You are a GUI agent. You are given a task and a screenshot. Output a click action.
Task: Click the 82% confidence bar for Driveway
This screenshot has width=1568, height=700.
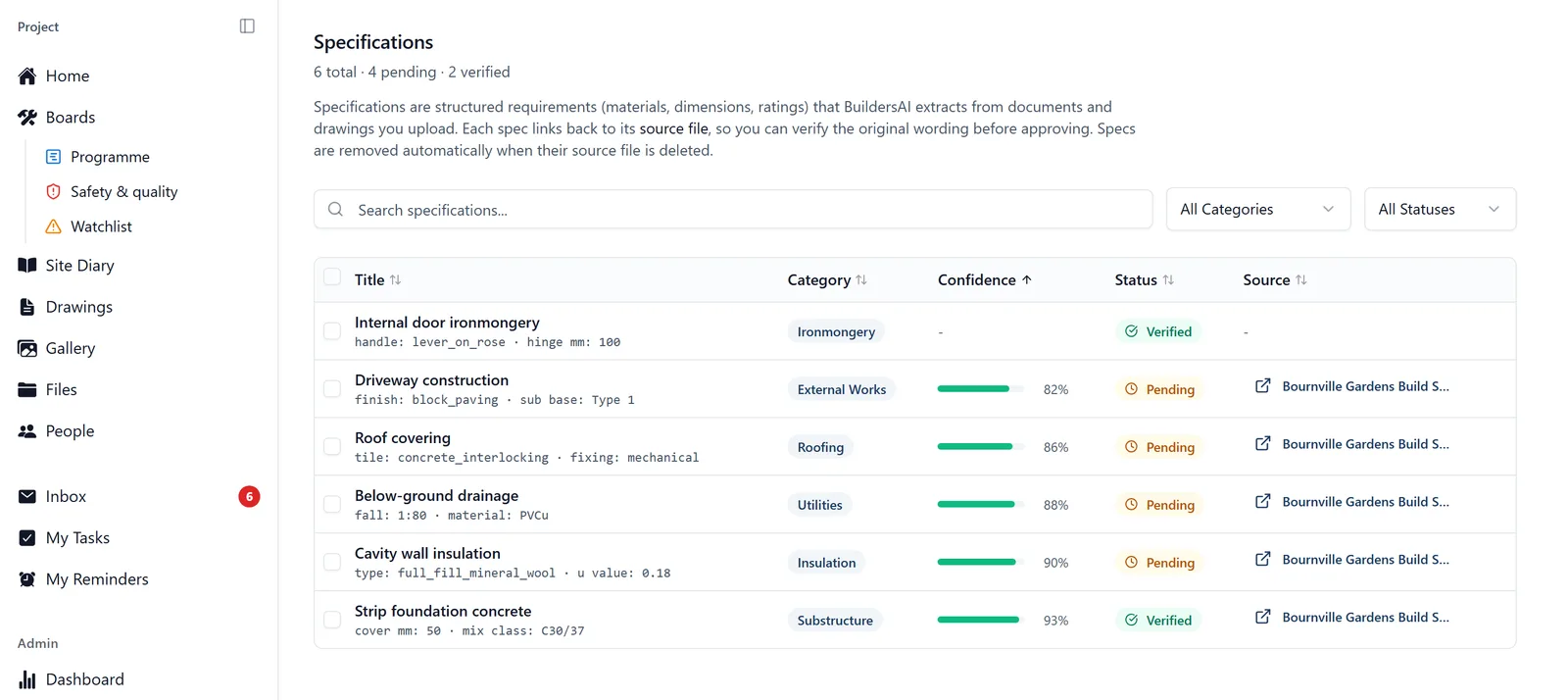click(980, 389)
